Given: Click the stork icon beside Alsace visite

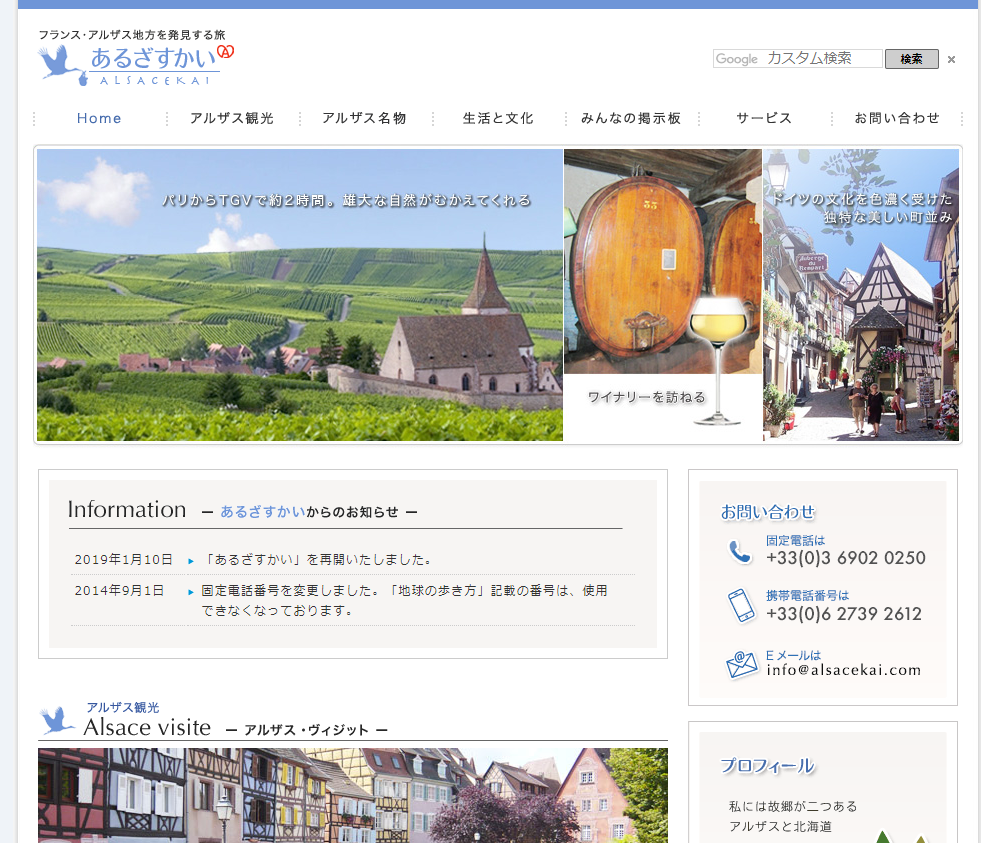Looking at the screenshot, I should pyautogui.click(x=57, y=720).
